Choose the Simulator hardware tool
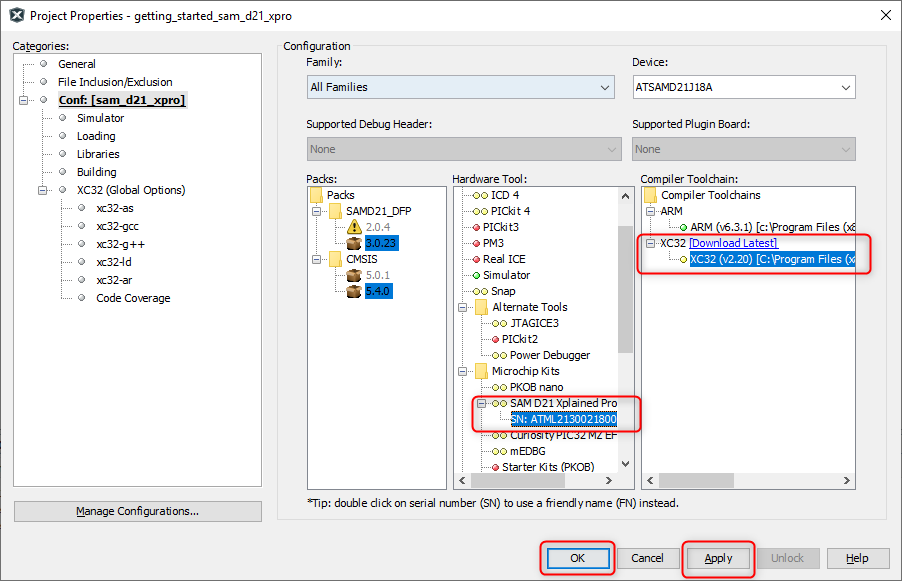Screen dimensions: 902x581 506,275
